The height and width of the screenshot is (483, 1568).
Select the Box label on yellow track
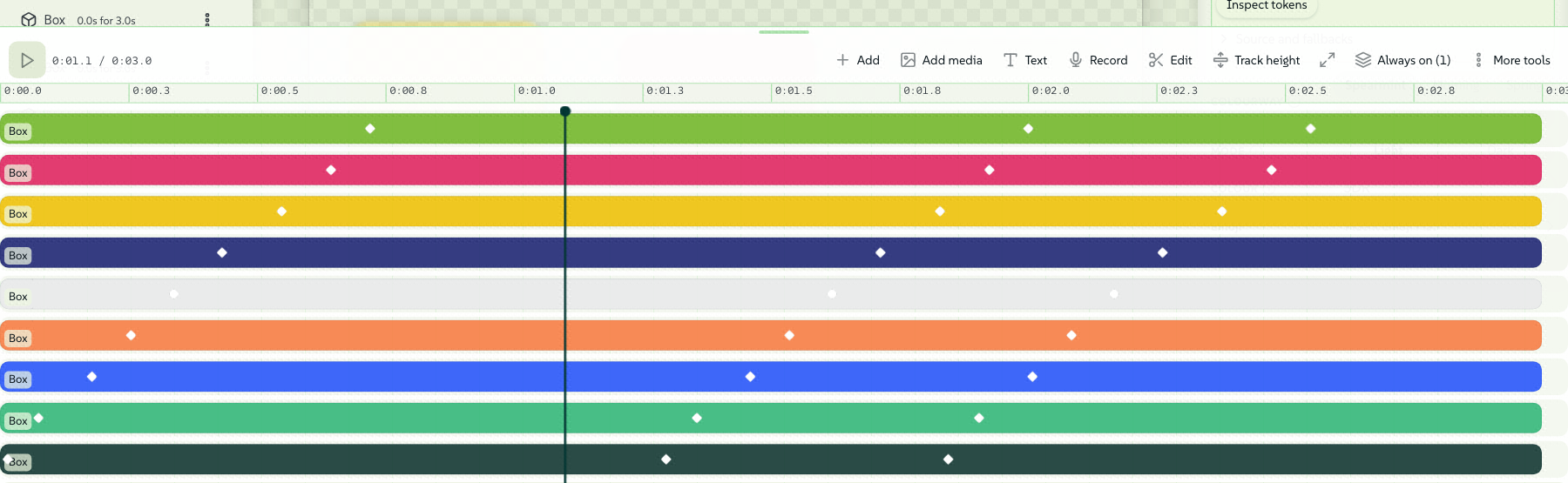click(18, 214)
